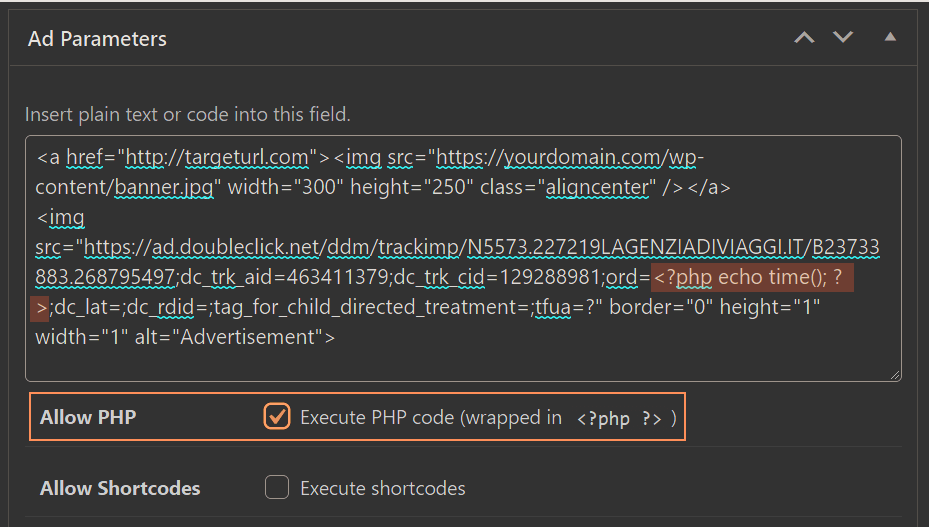Image resolution: width=929 pixels, height=527 pixels.
Task: Click the inline <?php ?> code sample
Action: coord(619,418)
